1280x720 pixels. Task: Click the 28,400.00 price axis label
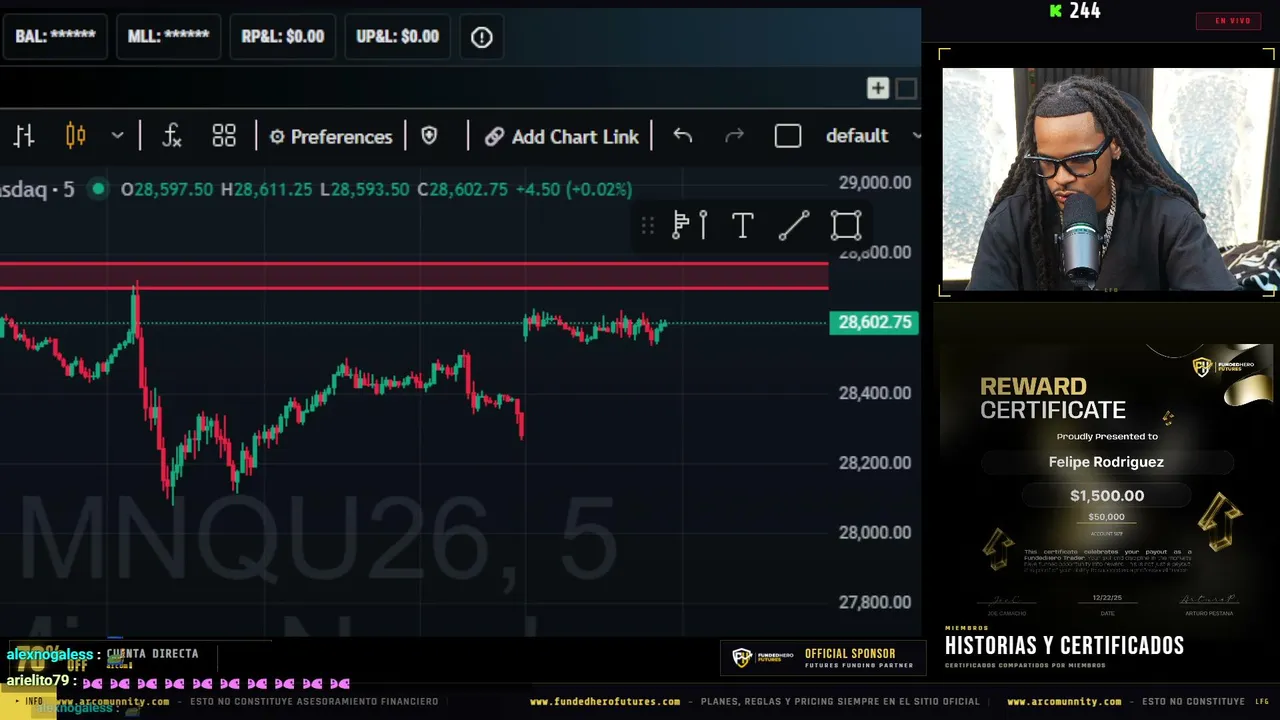(875, 392)
